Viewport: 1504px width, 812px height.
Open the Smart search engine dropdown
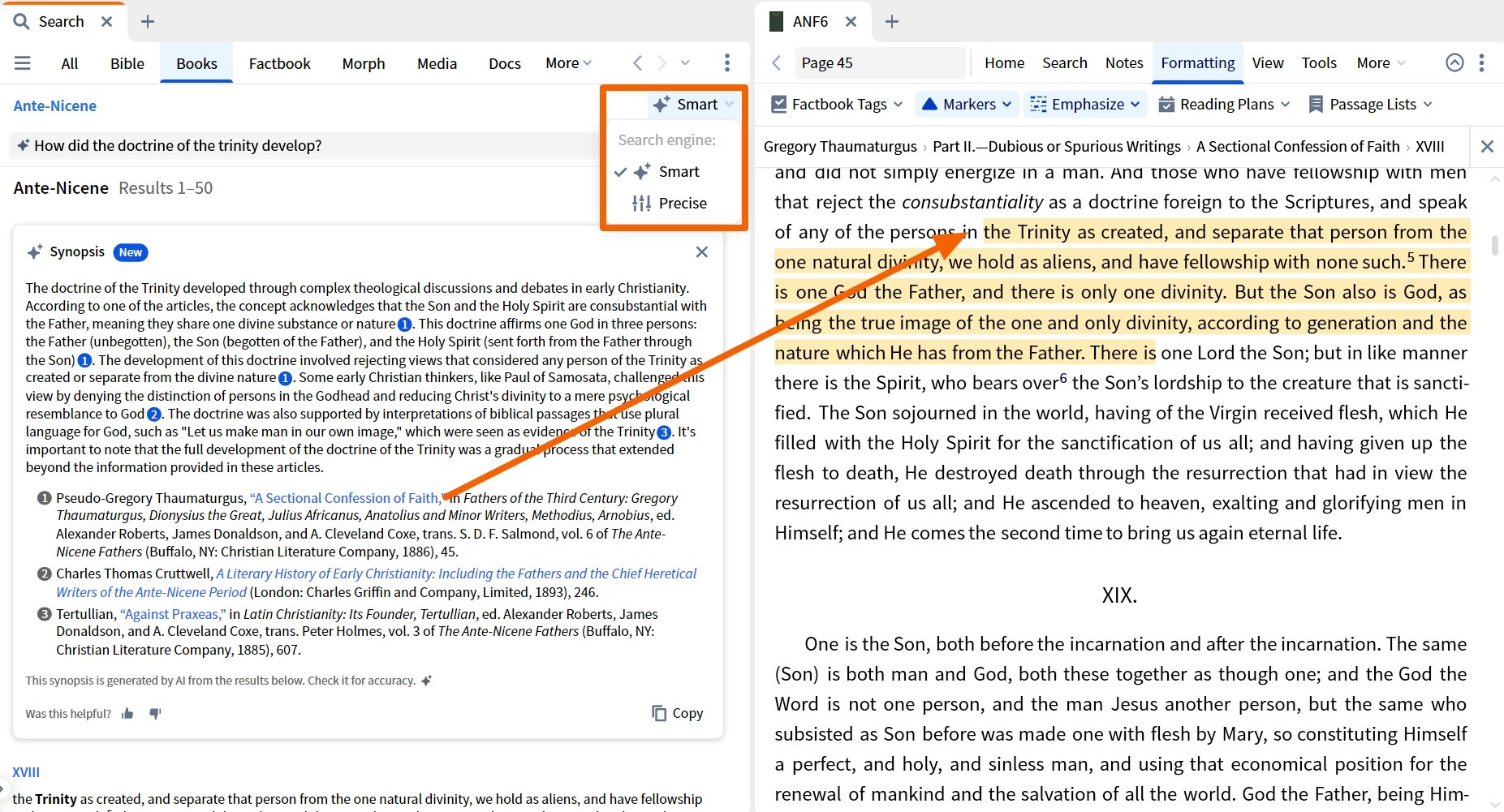[x=692, y=105]
